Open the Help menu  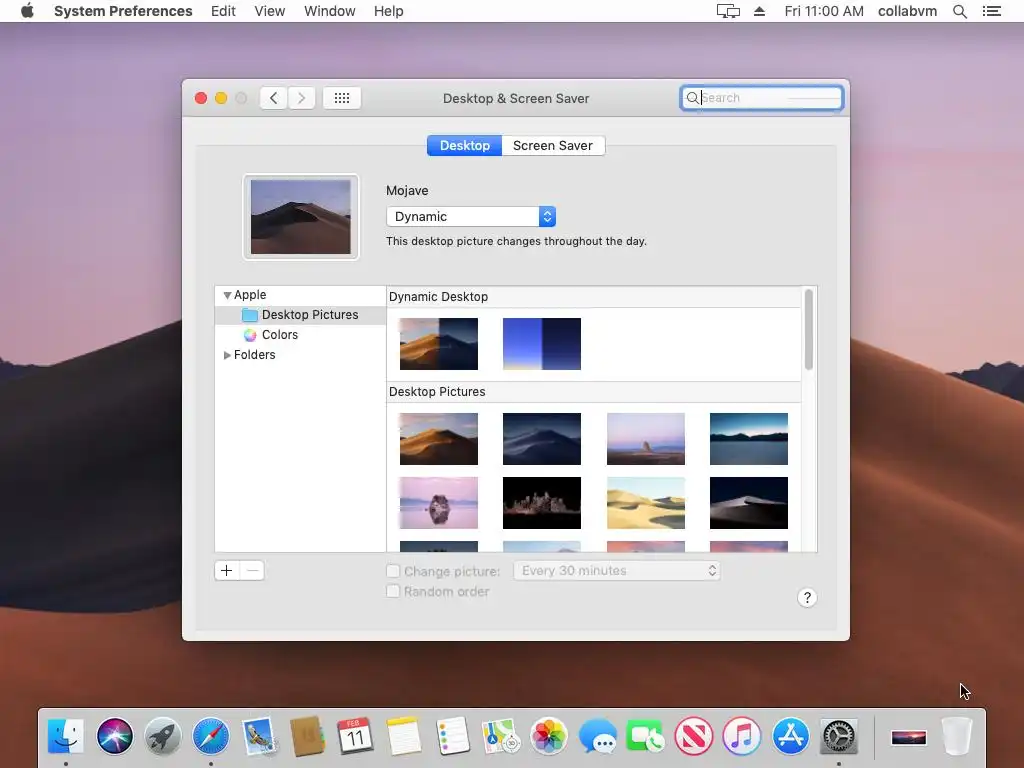[389, 11]
